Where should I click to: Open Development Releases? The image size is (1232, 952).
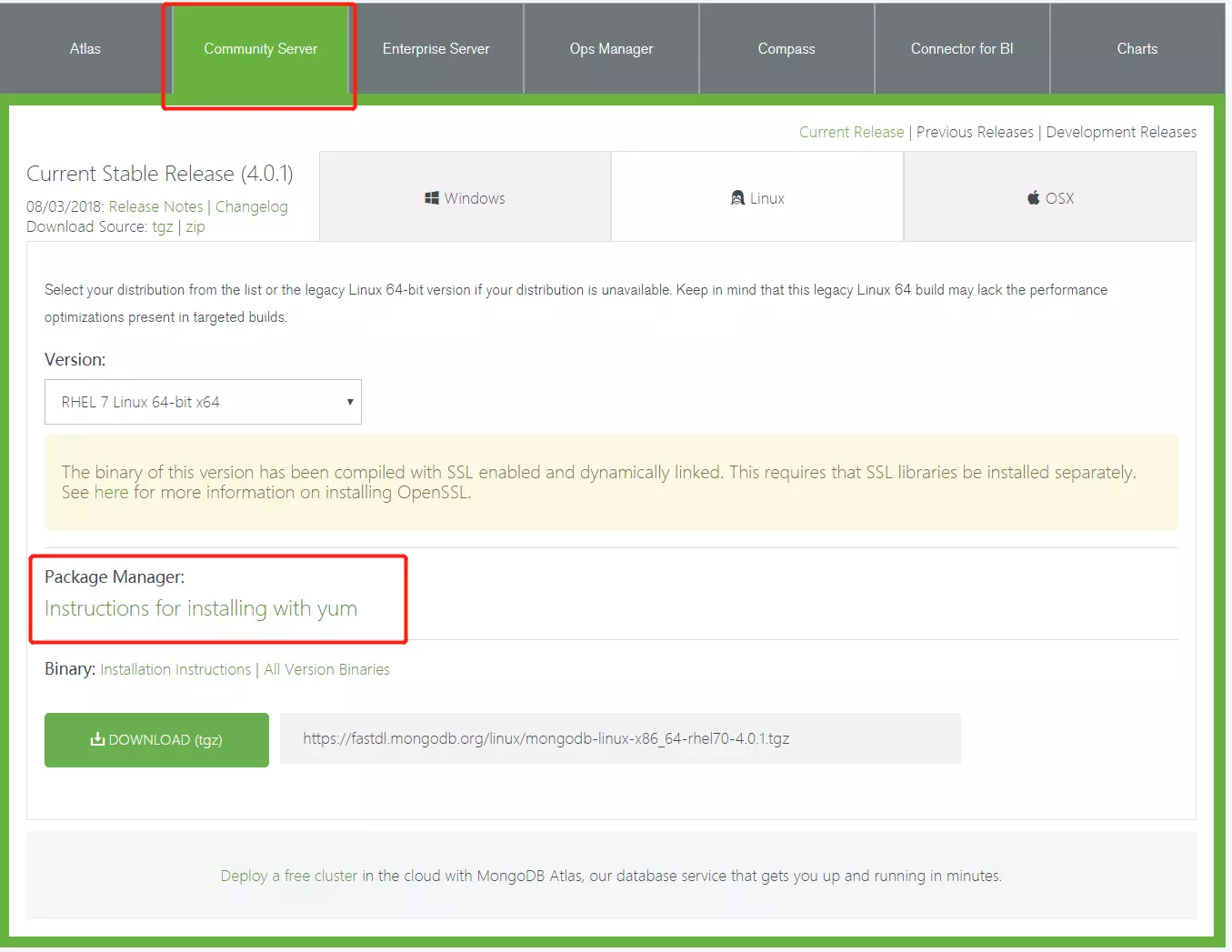click(x=1120, y=132)
